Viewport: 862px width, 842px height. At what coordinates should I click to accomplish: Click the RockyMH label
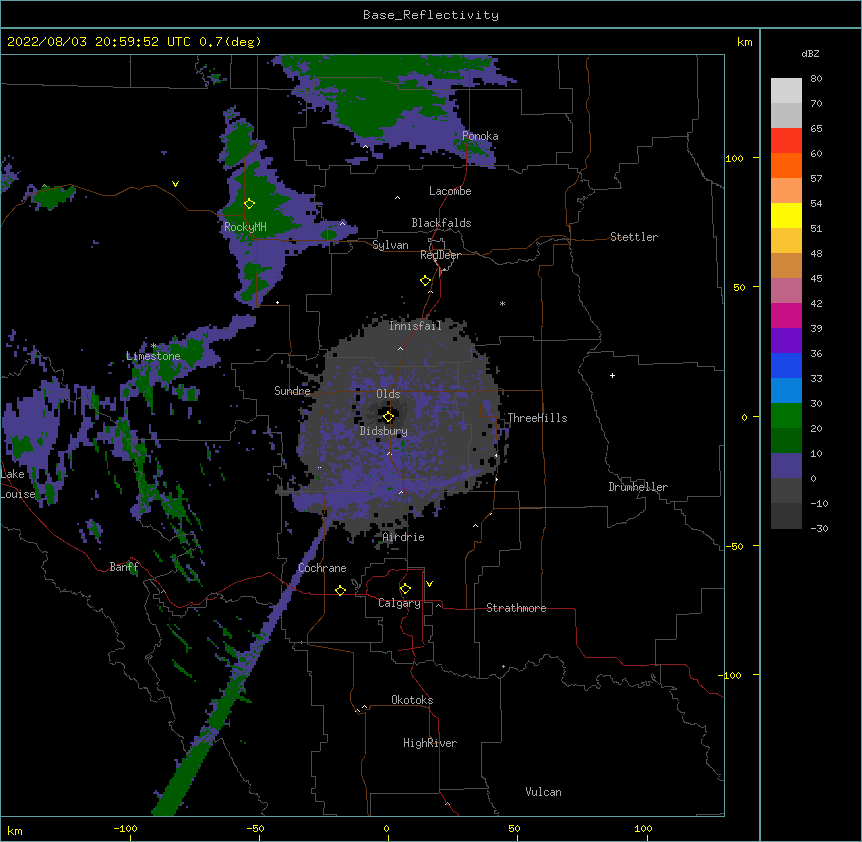pos(245,227)
